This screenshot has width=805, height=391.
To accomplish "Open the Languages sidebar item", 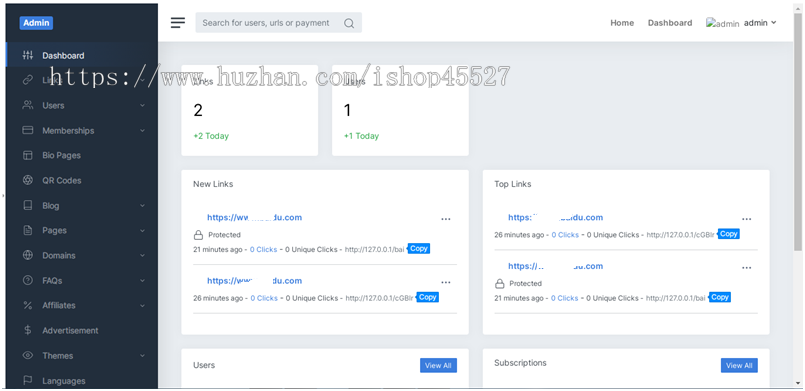I will point(82,380).
